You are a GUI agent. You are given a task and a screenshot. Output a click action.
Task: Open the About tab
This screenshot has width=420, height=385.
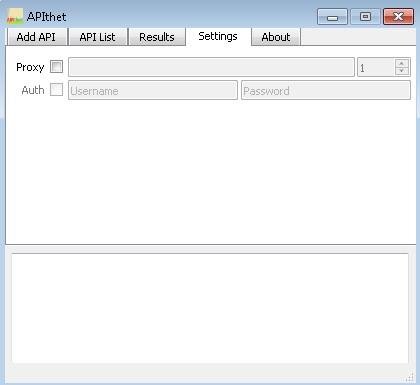[276, 37]
